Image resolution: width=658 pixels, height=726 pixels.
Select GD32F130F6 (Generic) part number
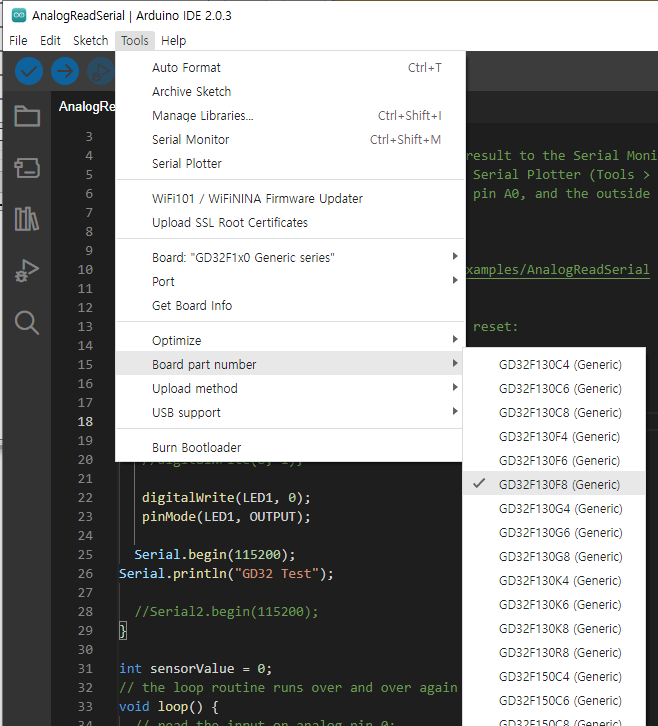point(554,461)
